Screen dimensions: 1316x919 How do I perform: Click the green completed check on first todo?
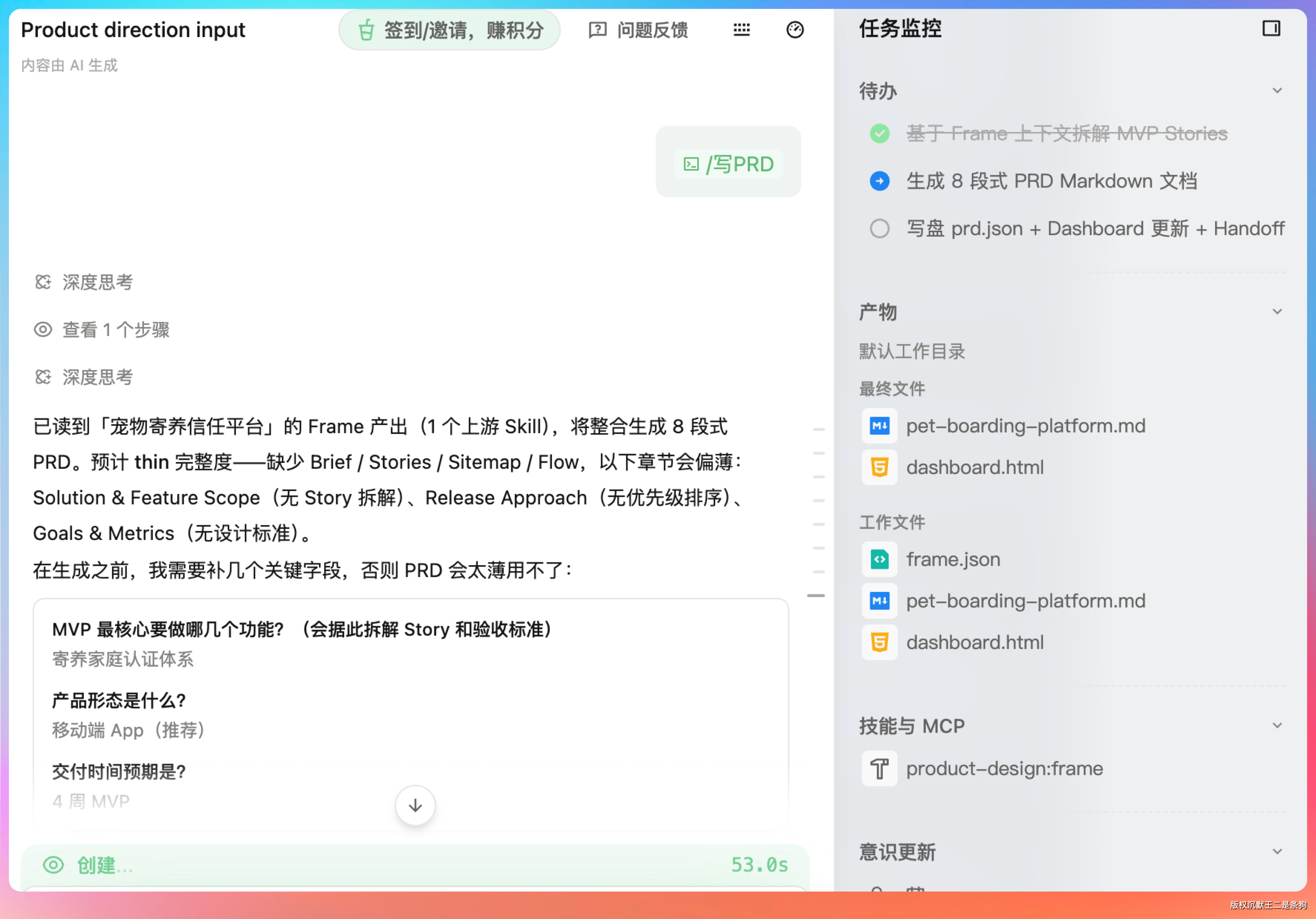coord(879,134)
